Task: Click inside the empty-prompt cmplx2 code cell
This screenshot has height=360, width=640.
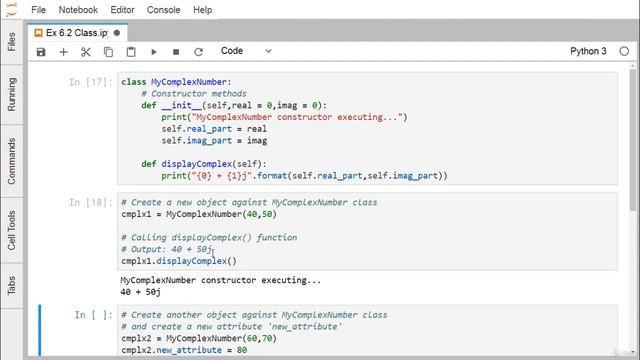Action: pos(367,331)
